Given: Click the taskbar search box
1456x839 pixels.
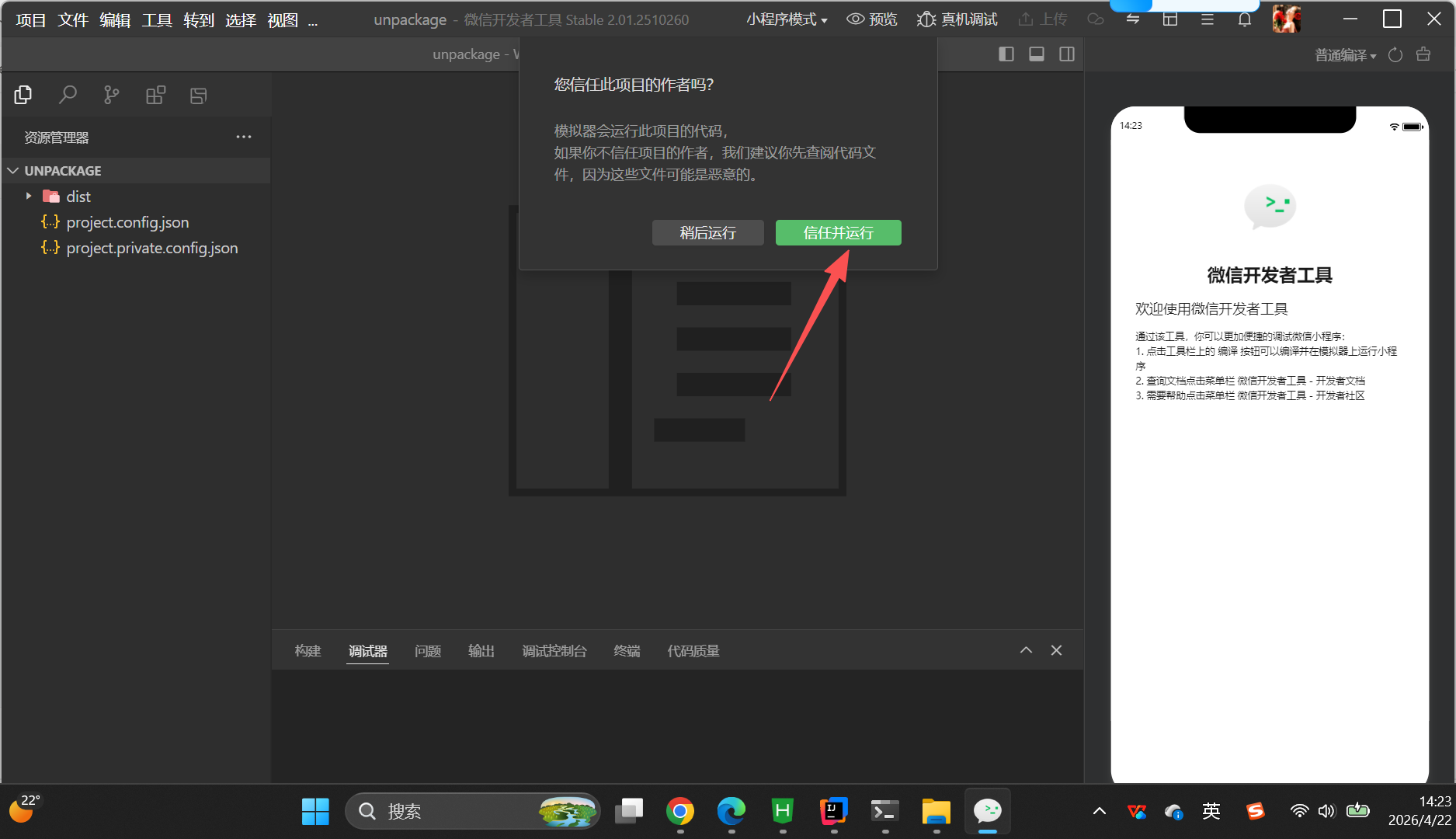Looking at the screenshot, I should tap(472, 811).
